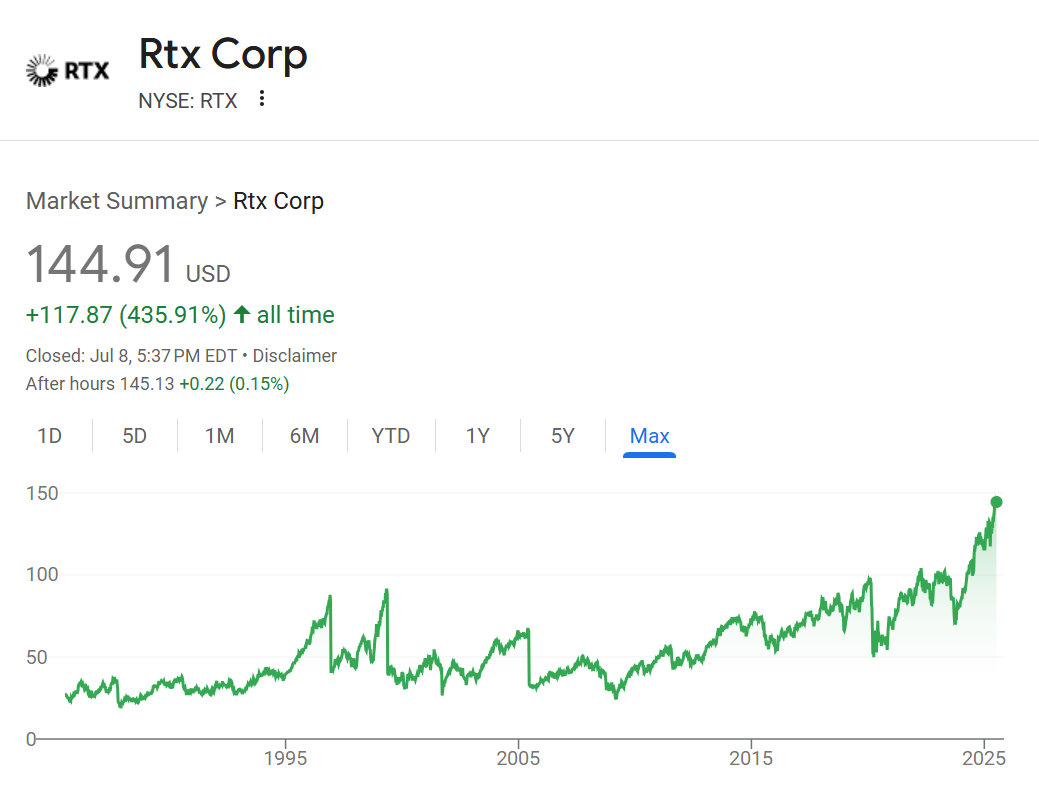Select the 1D time range tab

49,436
